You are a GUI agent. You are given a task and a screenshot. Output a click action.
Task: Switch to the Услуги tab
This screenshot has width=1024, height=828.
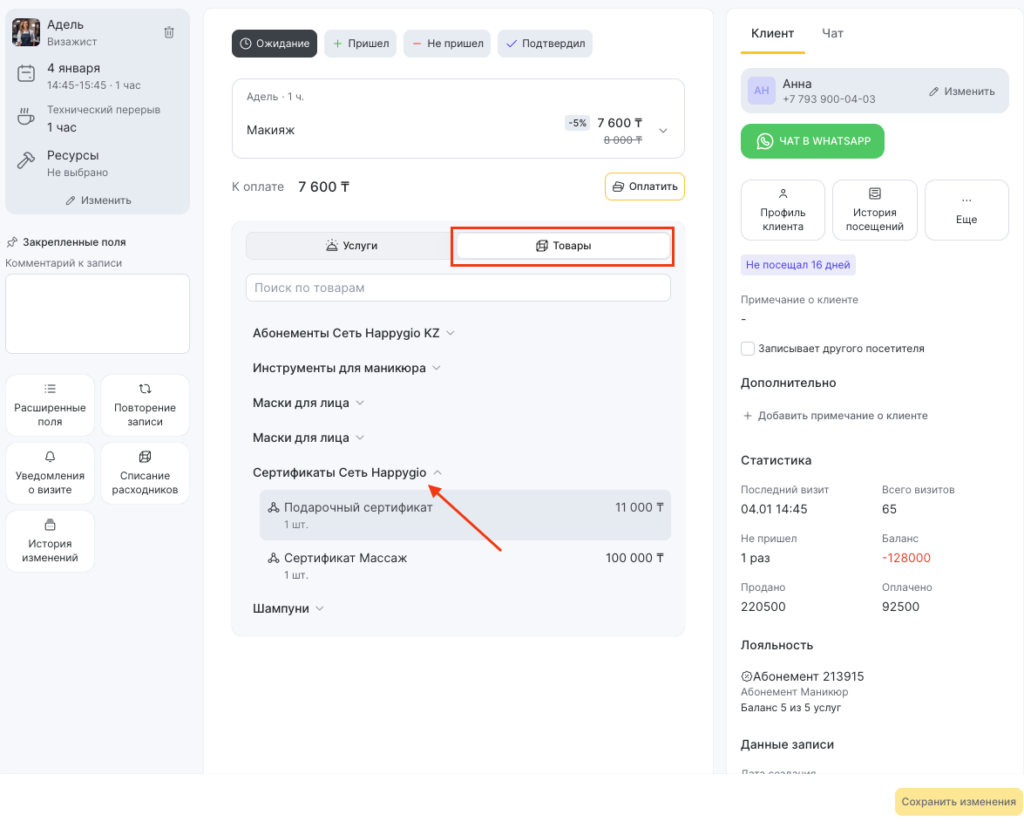[351, 246]
